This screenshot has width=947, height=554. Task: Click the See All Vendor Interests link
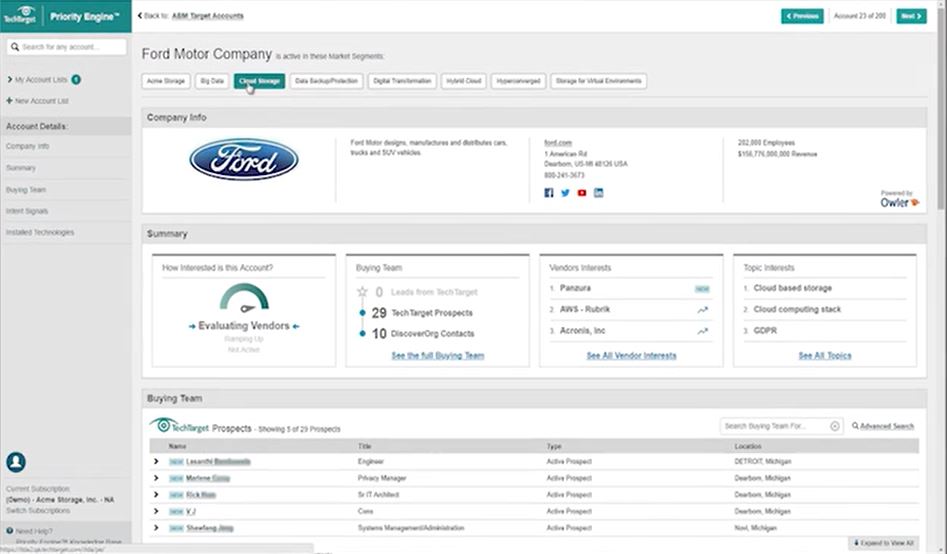pos(631,355)
